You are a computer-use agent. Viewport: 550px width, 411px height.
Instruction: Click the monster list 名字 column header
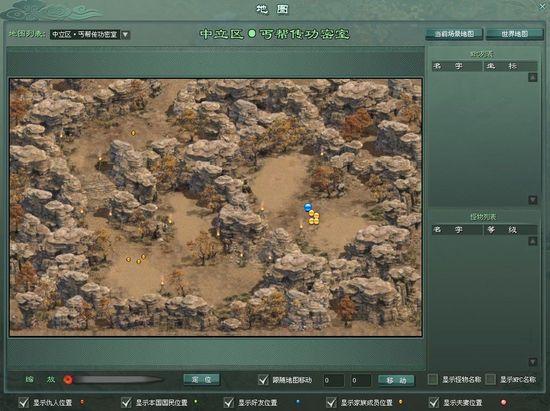click(456, 230)
